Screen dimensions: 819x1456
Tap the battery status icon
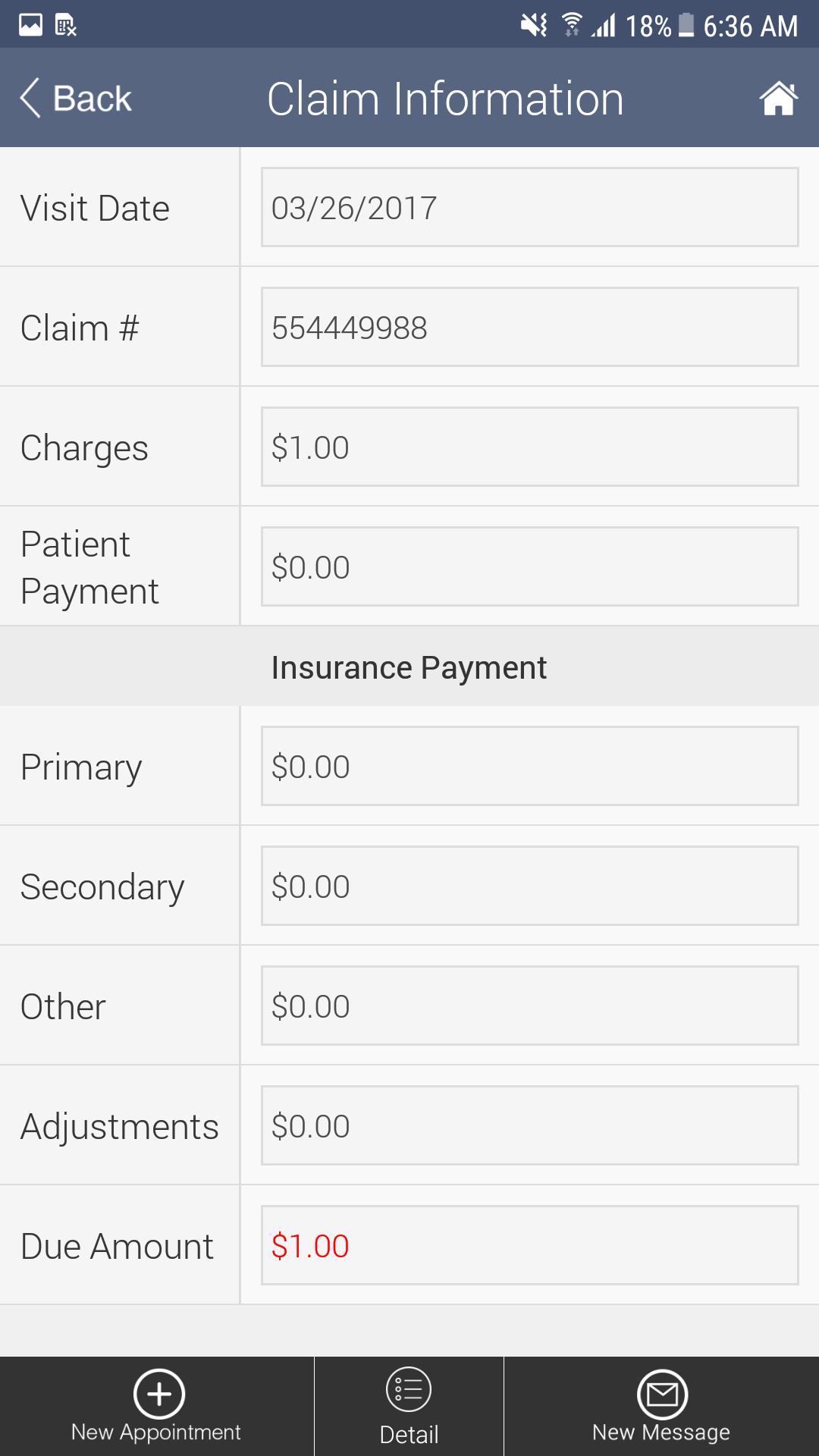point(686,25)
